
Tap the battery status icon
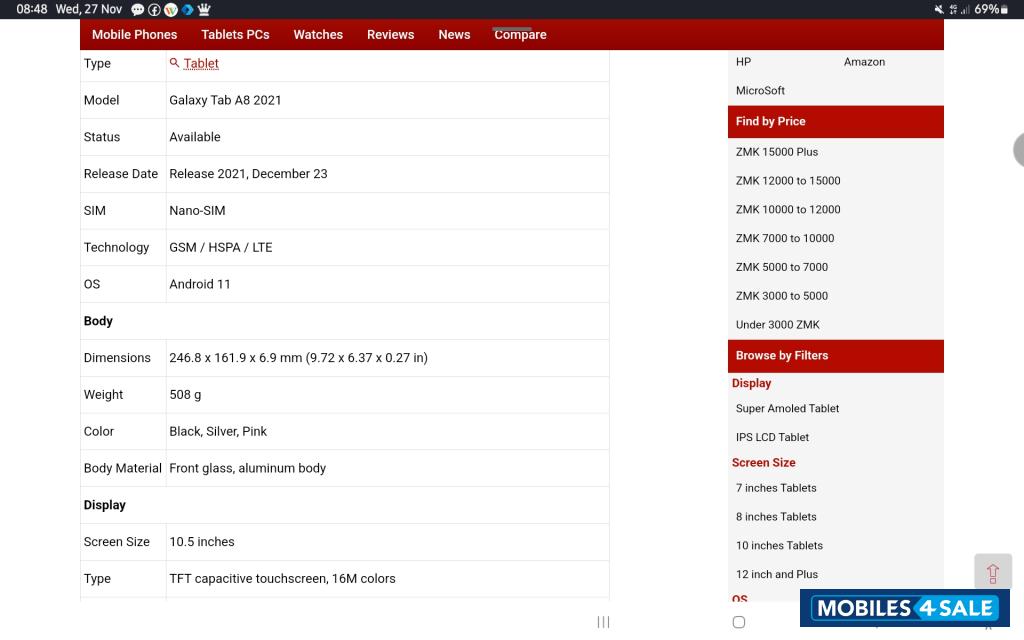(1004, 9)
